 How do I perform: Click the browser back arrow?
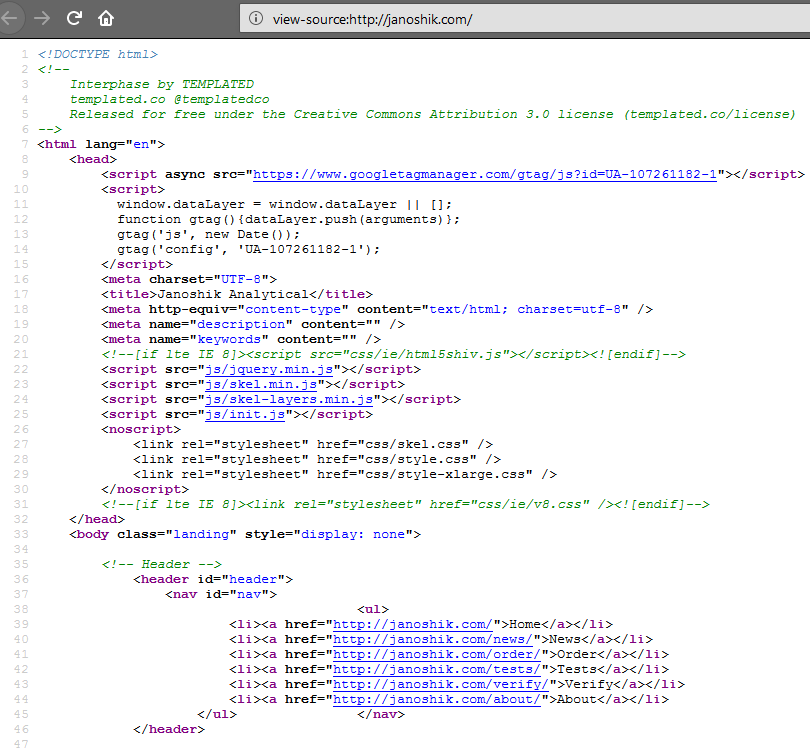coord(9,18)
